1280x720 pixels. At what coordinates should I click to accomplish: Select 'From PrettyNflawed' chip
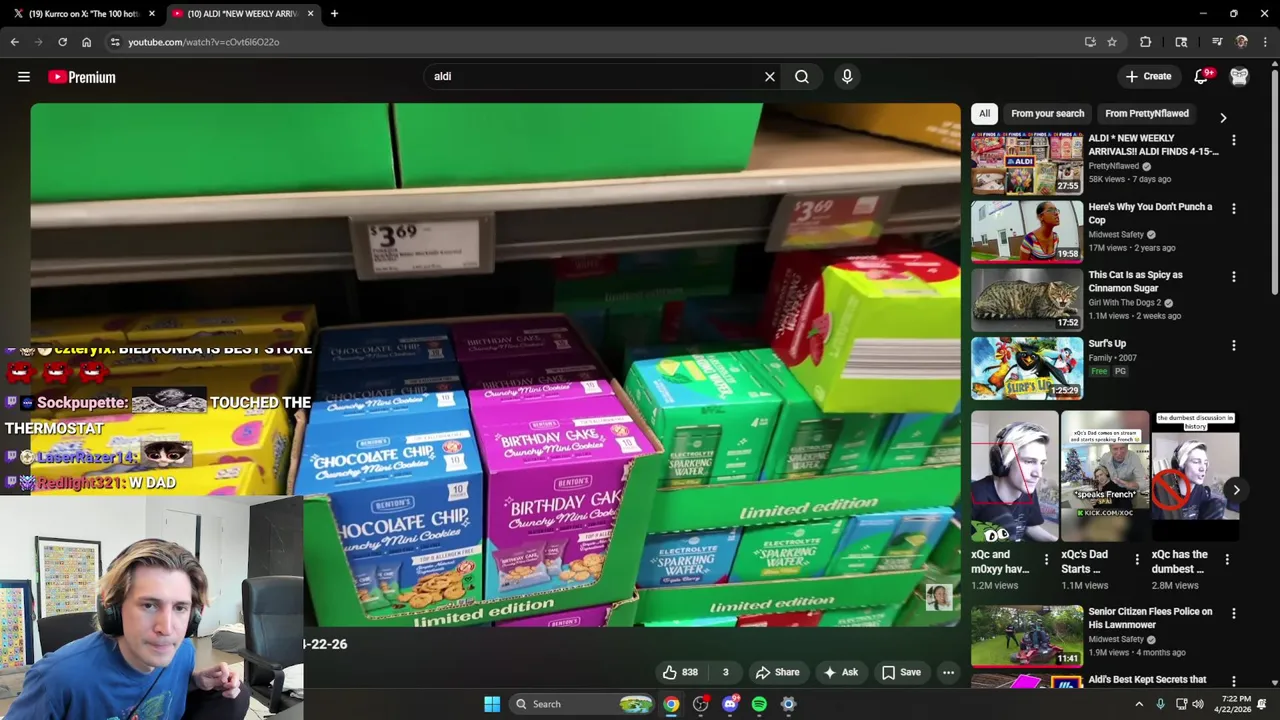[1147, 113]
